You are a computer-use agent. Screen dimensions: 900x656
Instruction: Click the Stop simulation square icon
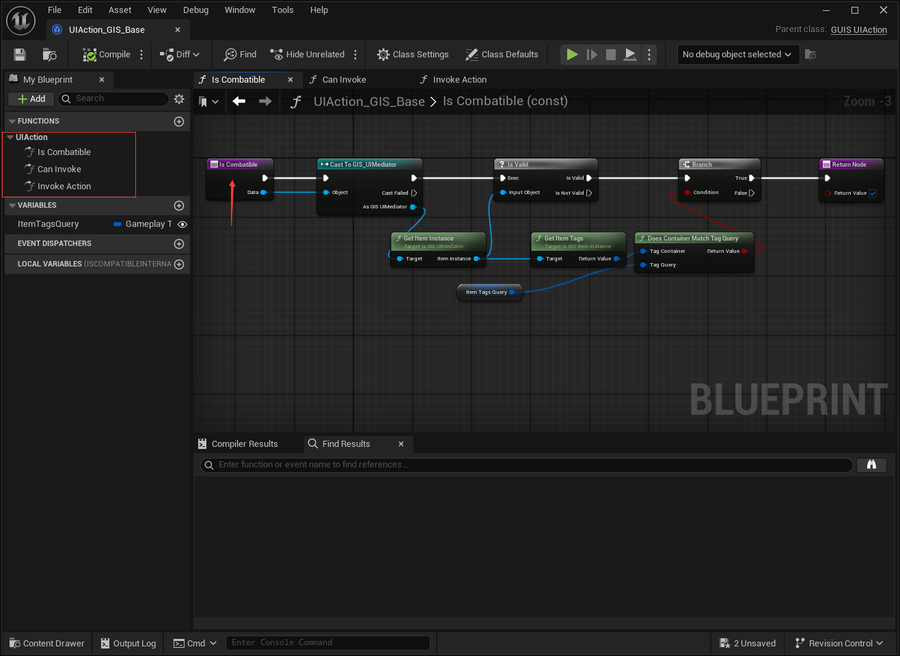(611, 55)
